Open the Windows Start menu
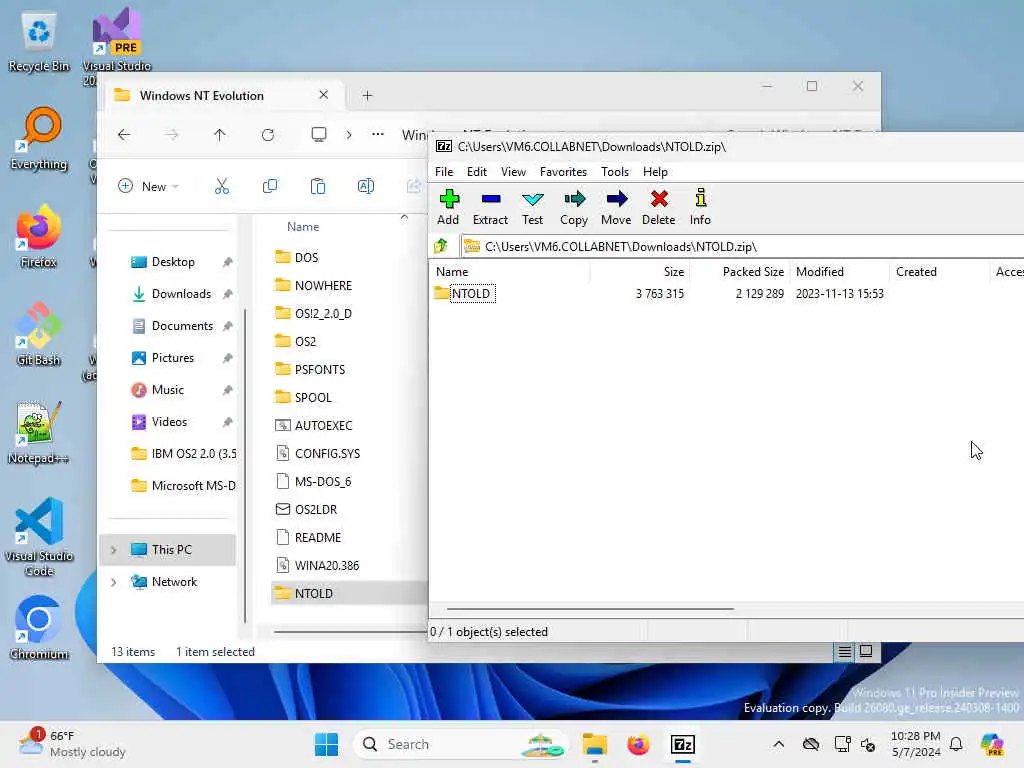 coord(327,744)
